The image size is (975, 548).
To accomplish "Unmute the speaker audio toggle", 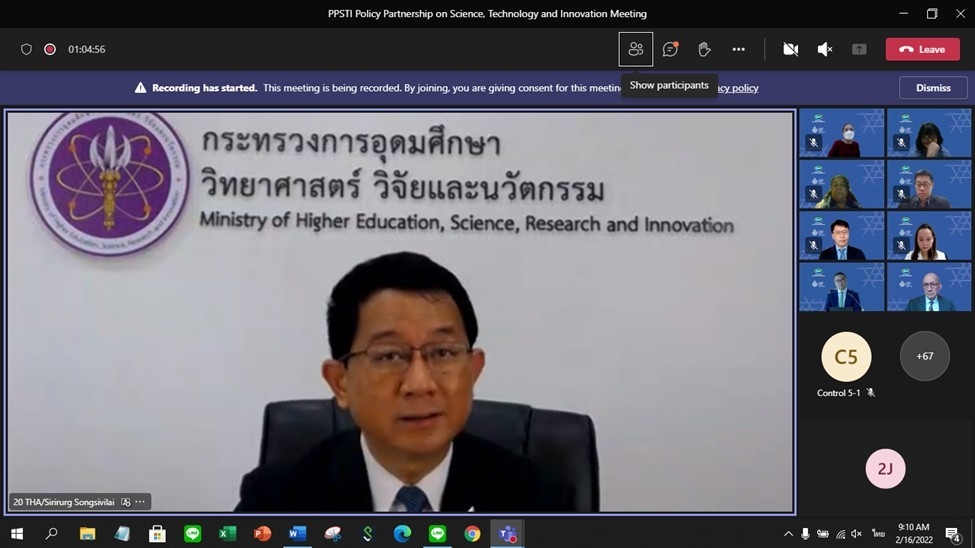I will (825, 49).
